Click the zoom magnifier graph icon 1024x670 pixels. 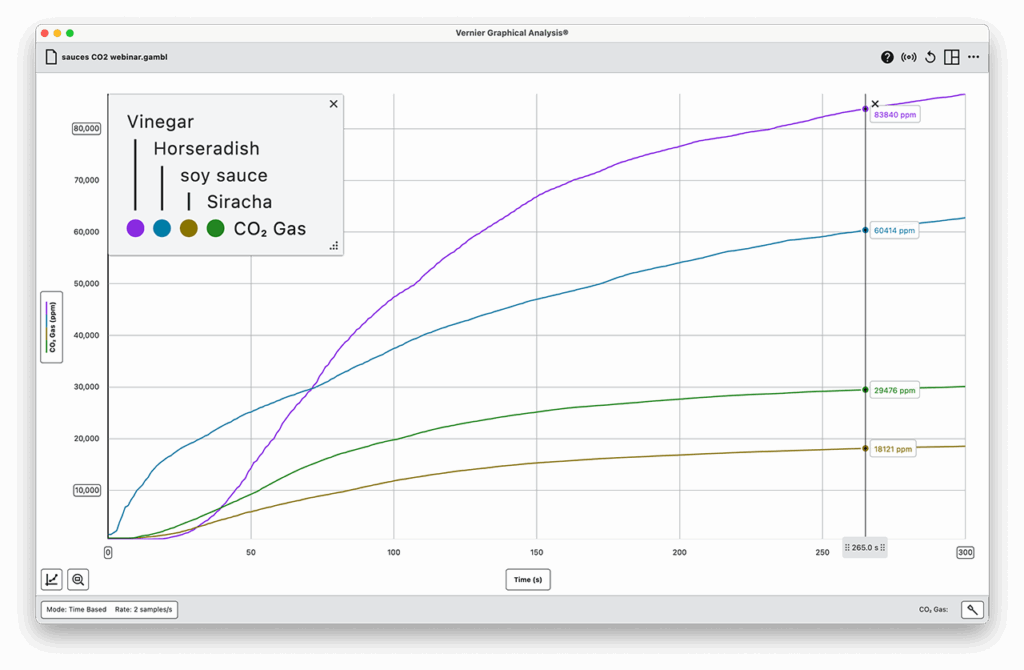78,579
